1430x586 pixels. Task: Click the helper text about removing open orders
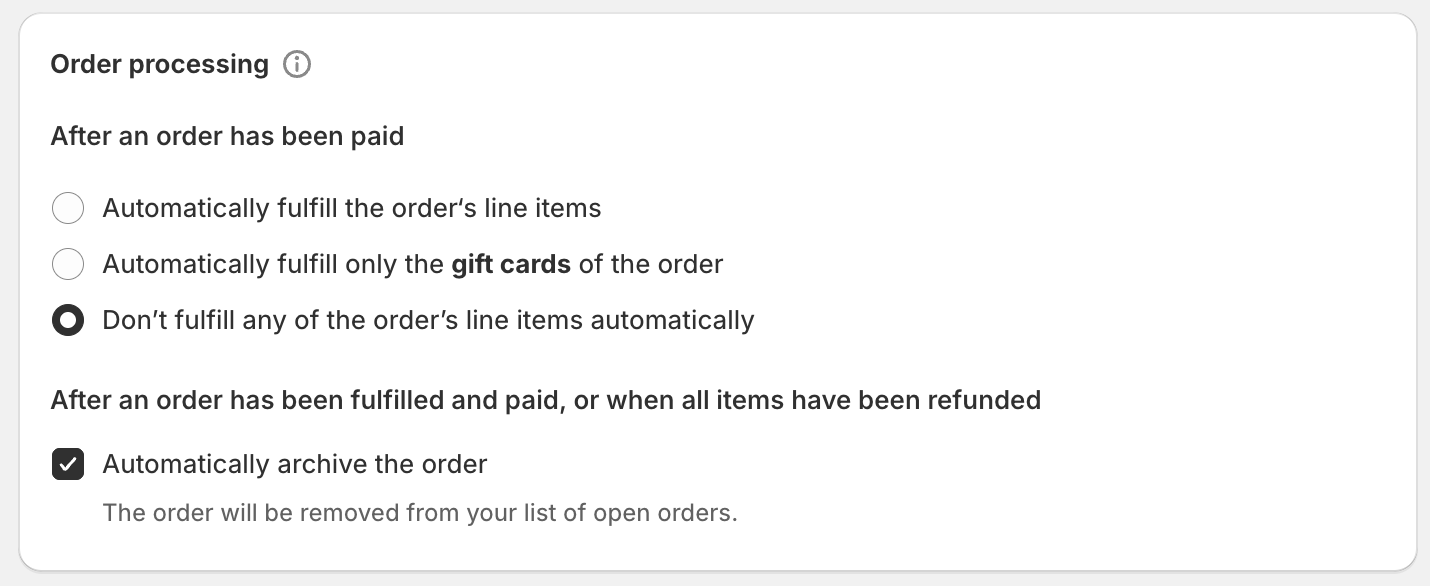point(420,515)
